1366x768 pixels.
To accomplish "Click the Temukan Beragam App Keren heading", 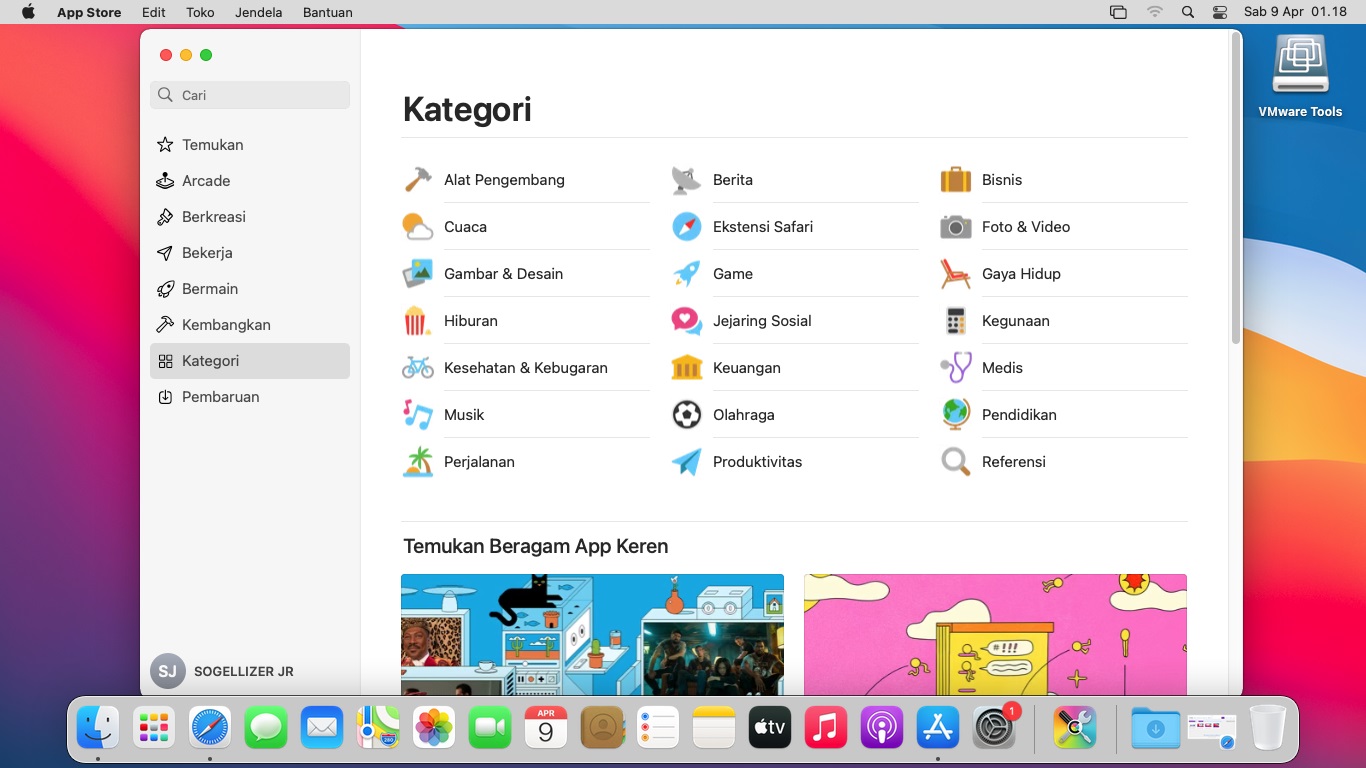I will pos(535,546).
